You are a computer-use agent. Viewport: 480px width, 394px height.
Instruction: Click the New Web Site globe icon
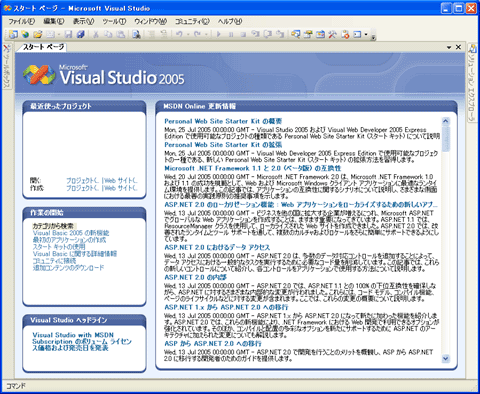point(25,34)
